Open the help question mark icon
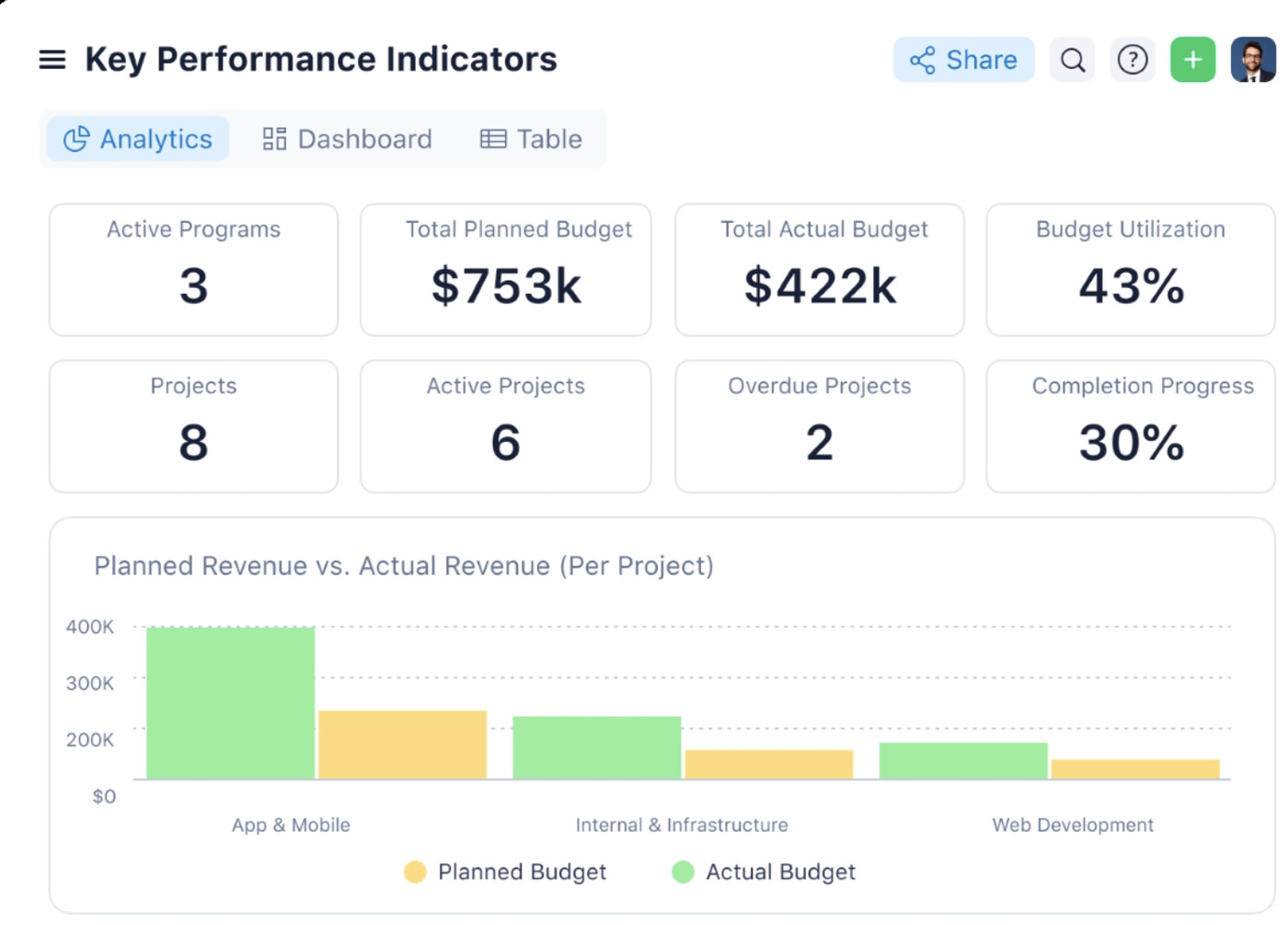Viewport: 1288px width, 925px height. (1133, 59)
